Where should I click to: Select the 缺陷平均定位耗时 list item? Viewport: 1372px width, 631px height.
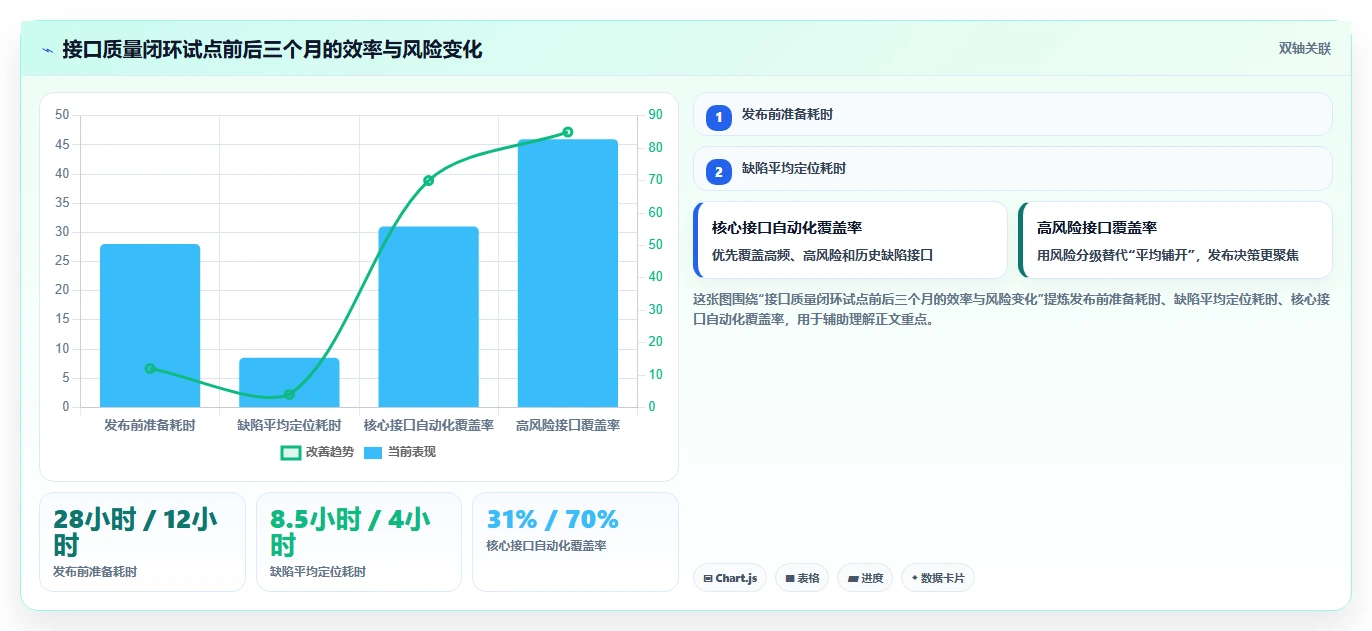[x=1012, y=168]
